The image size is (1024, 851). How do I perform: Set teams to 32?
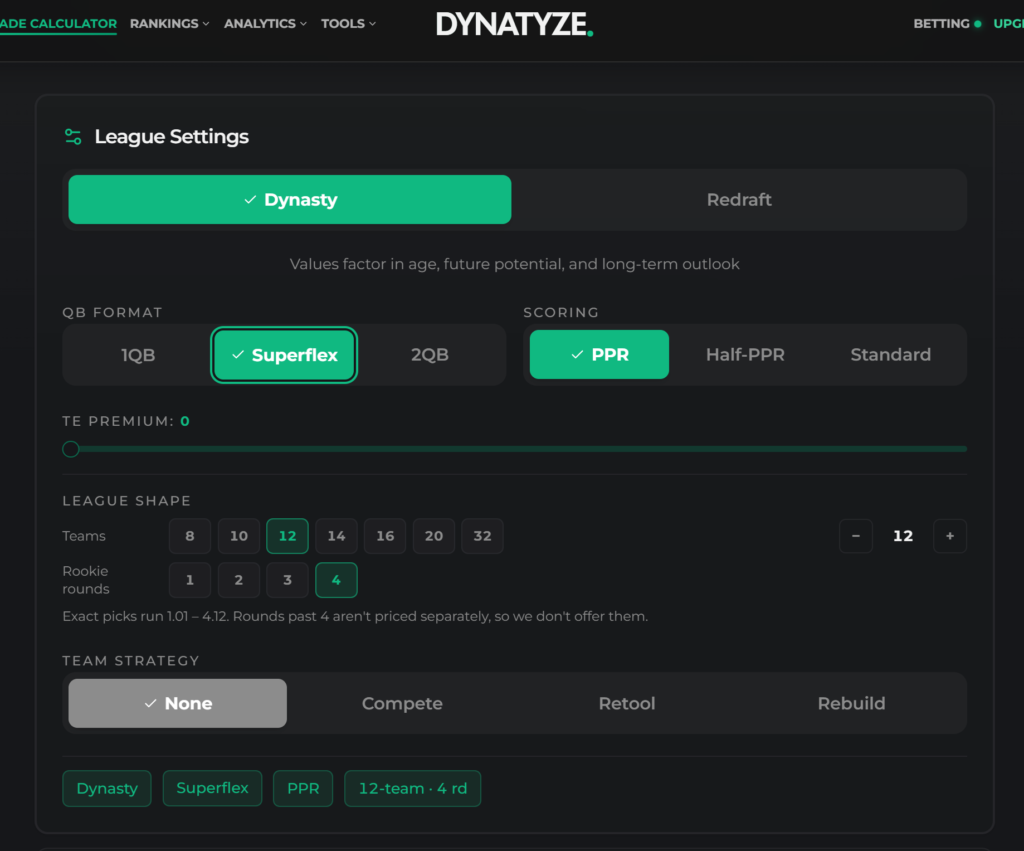click(483, 536)
